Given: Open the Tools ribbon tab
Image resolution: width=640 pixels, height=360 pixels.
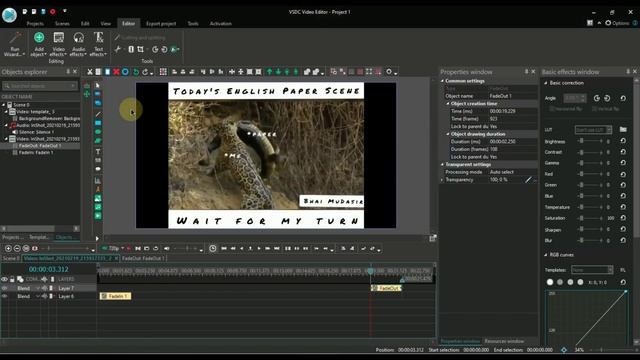Looking at the screenshot, I should pyautogui.click(x=193, y=24).
